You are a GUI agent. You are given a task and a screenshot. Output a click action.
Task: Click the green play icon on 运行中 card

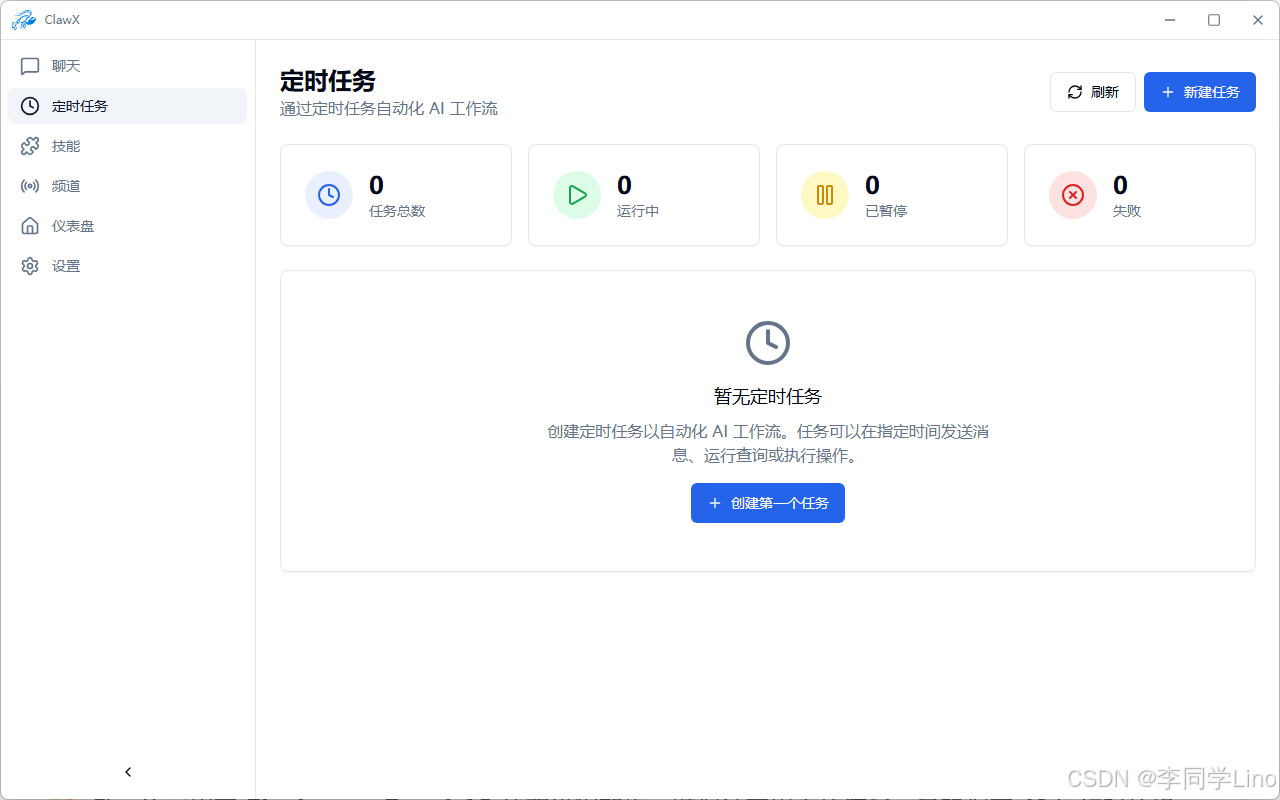577,194
